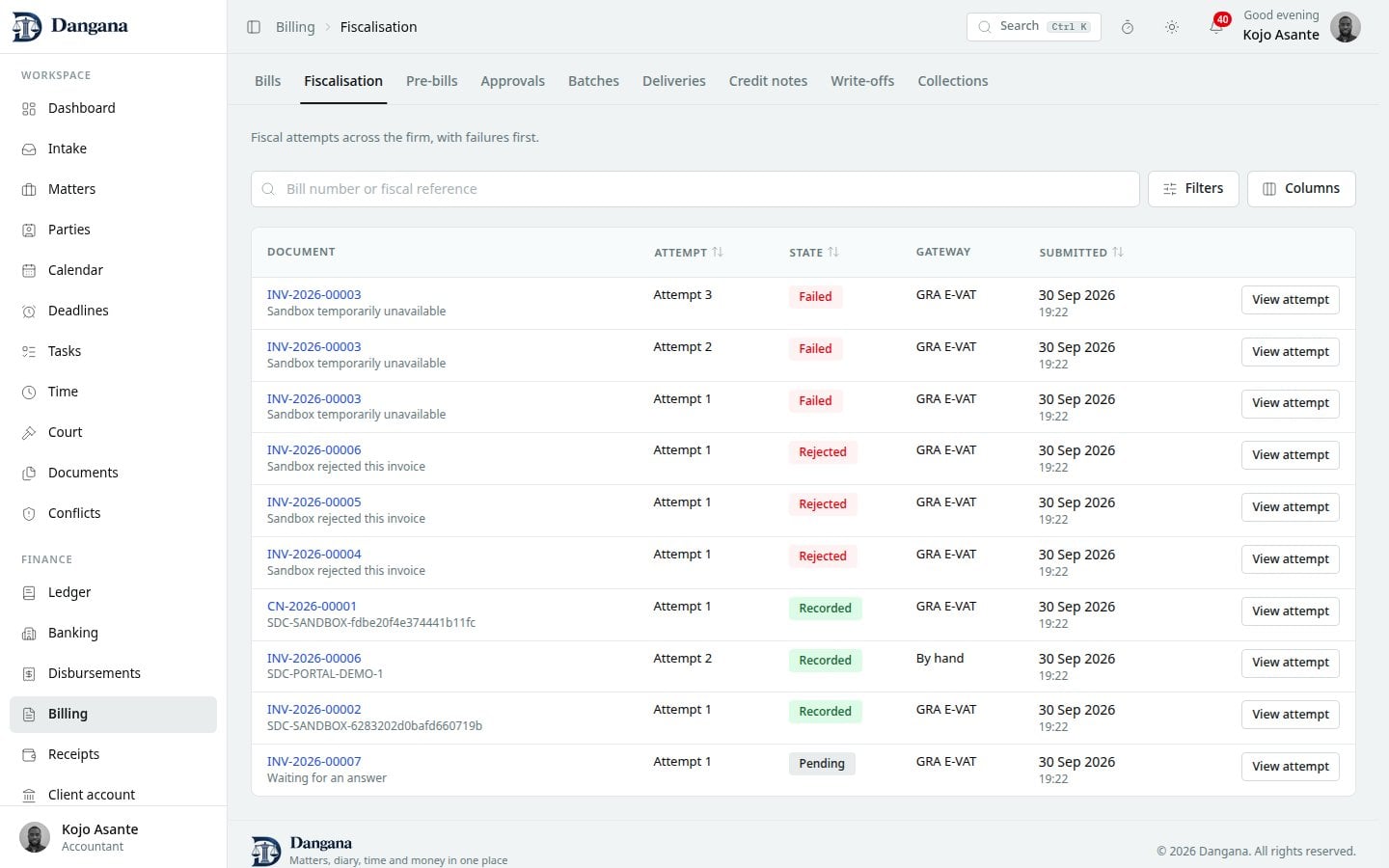Screen dimensions: 1389x868
Task: Click the Documents icon in sidebar
Action: [x=29, y=474]
